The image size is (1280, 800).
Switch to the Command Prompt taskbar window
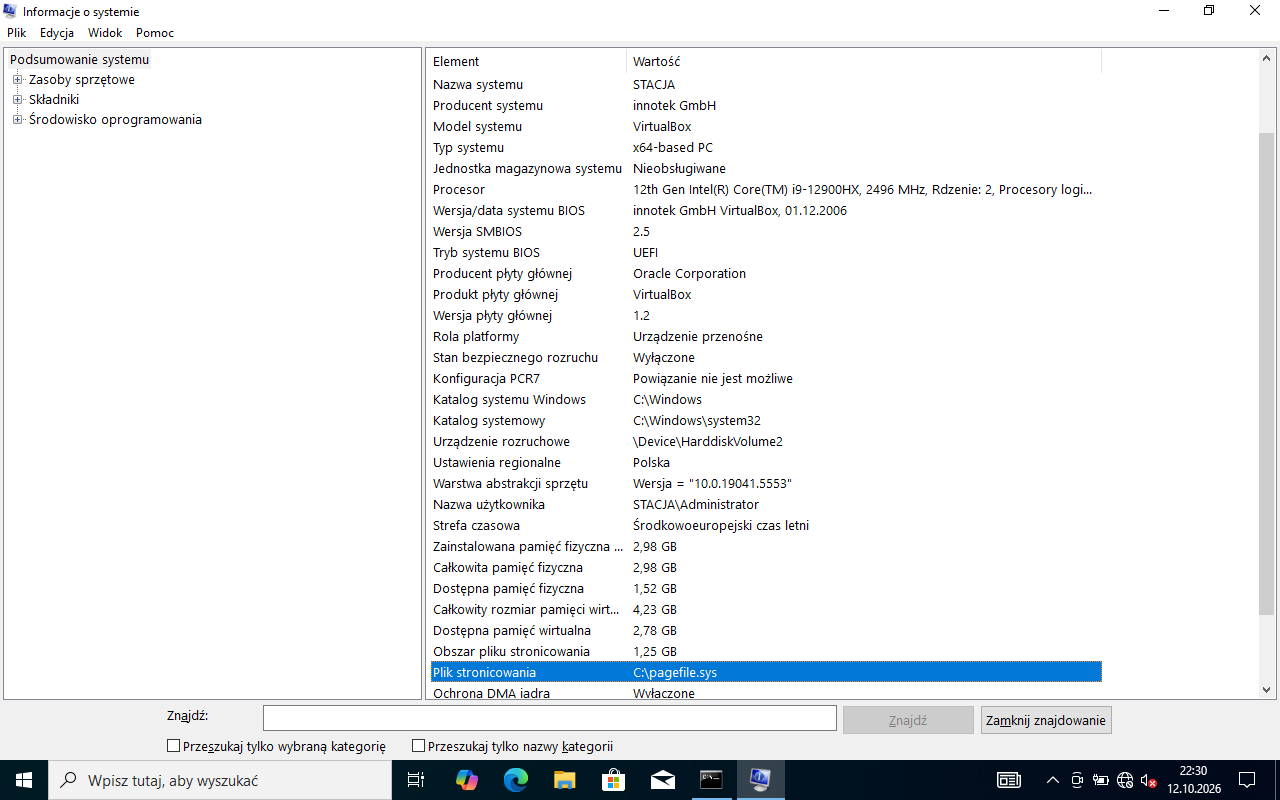[x=711, y=780]
